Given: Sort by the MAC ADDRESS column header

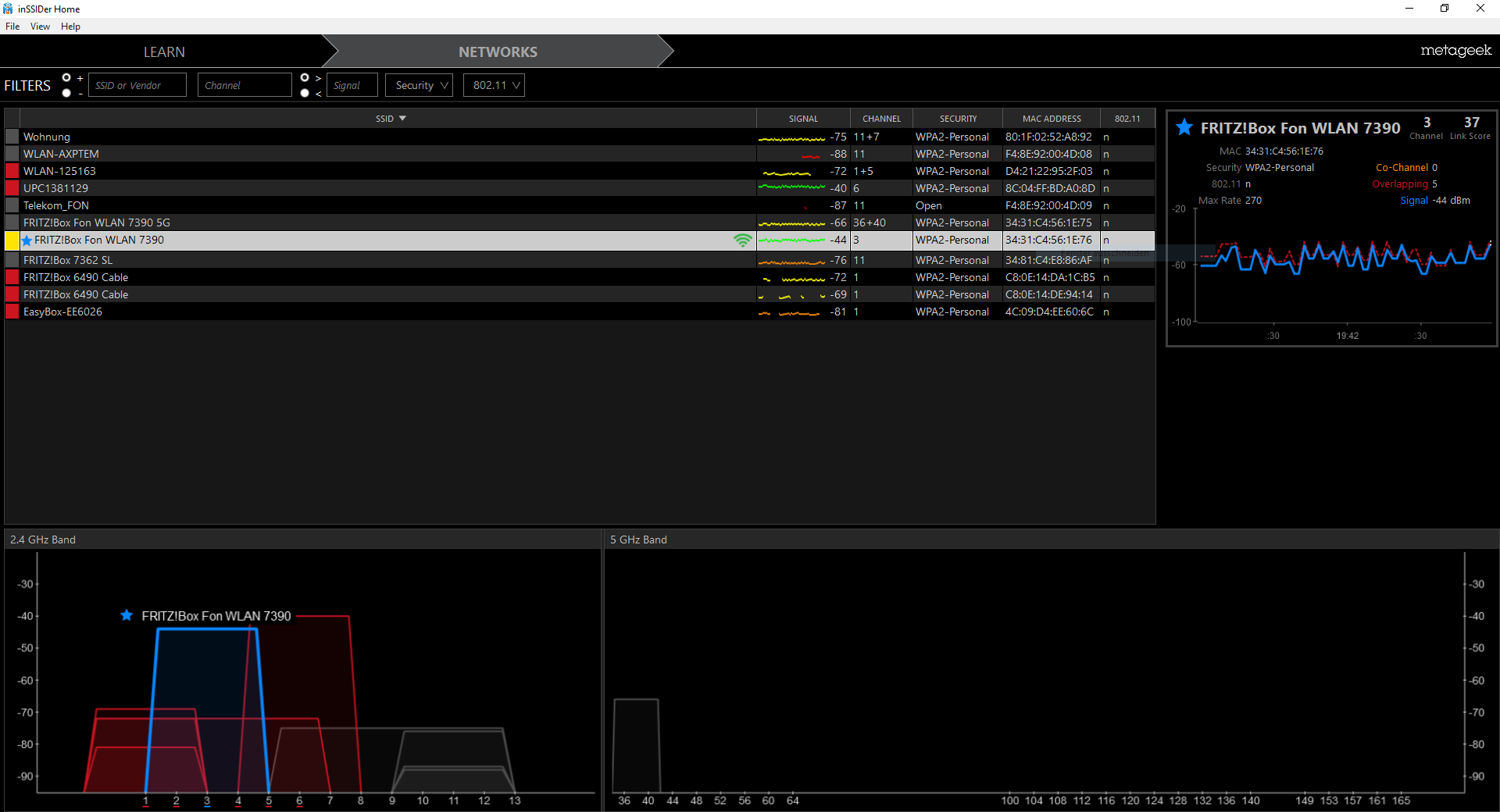Looking at the screenshot, I should (x=1052, y=119).
